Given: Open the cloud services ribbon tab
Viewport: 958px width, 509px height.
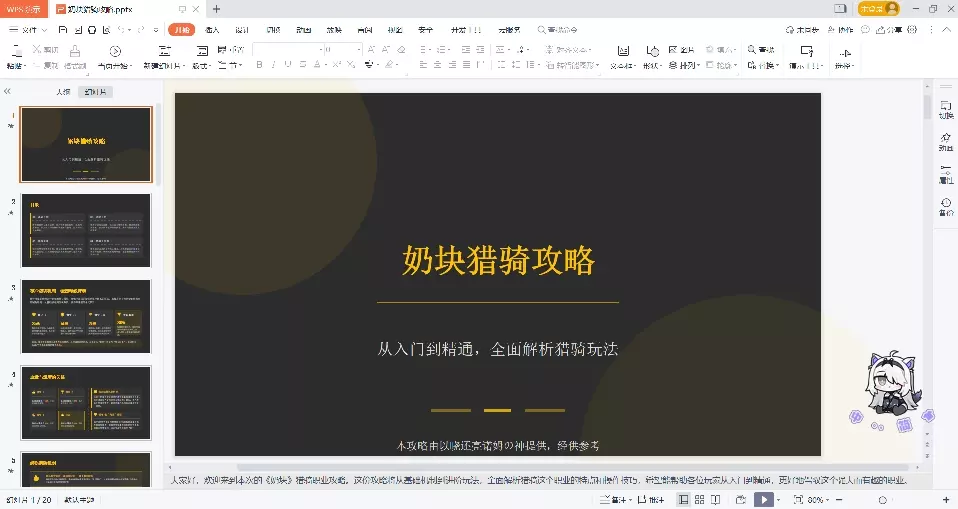Looking at the screenshot, I should (509, 29).
